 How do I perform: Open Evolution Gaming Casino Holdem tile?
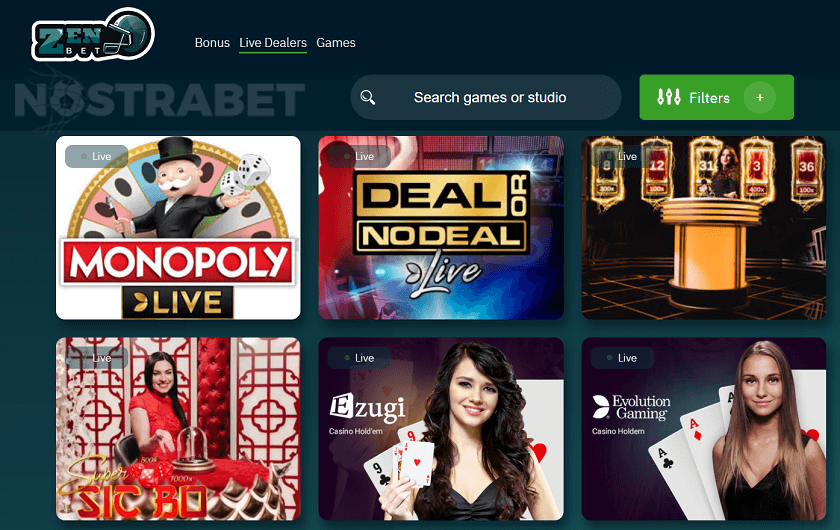[x=704, y=429]
